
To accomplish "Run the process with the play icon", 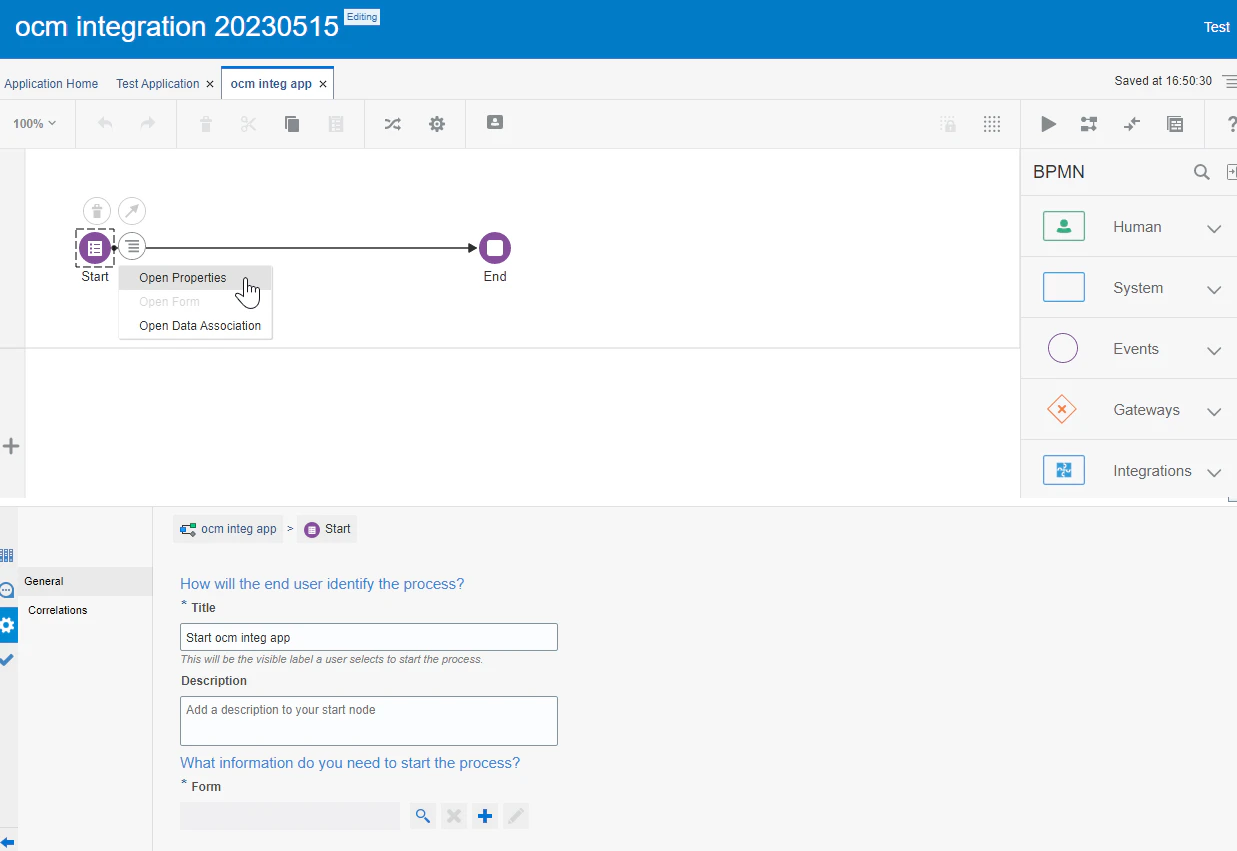I will [1048, 124].
